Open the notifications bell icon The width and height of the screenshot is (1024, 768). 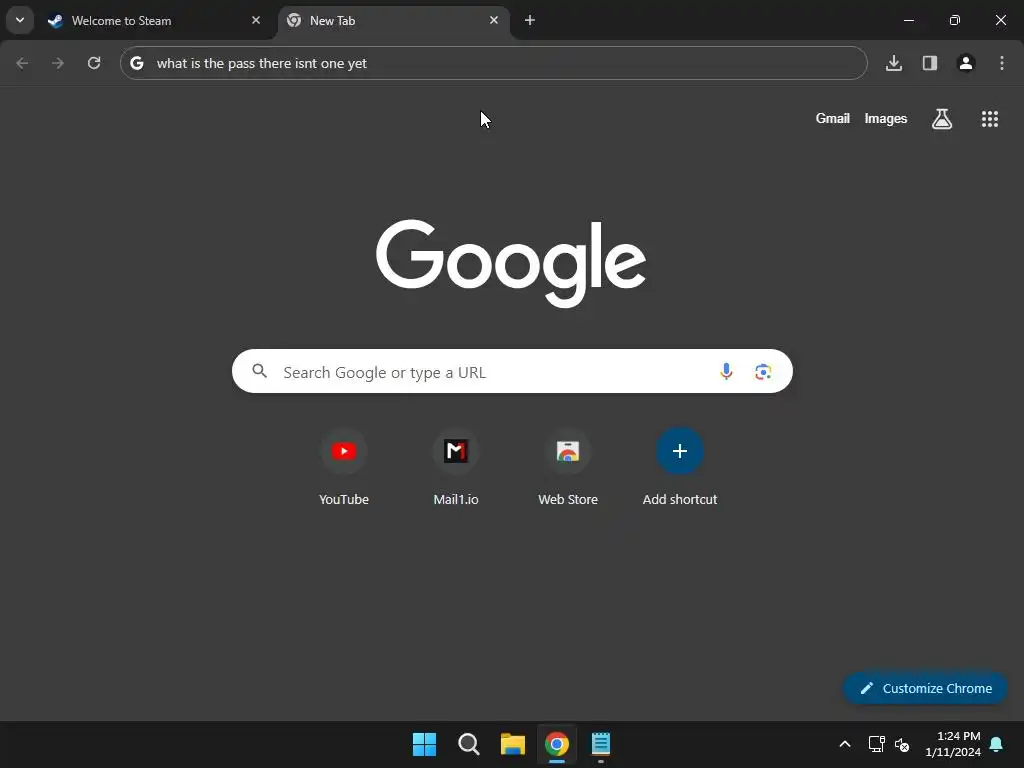(996, 744)
